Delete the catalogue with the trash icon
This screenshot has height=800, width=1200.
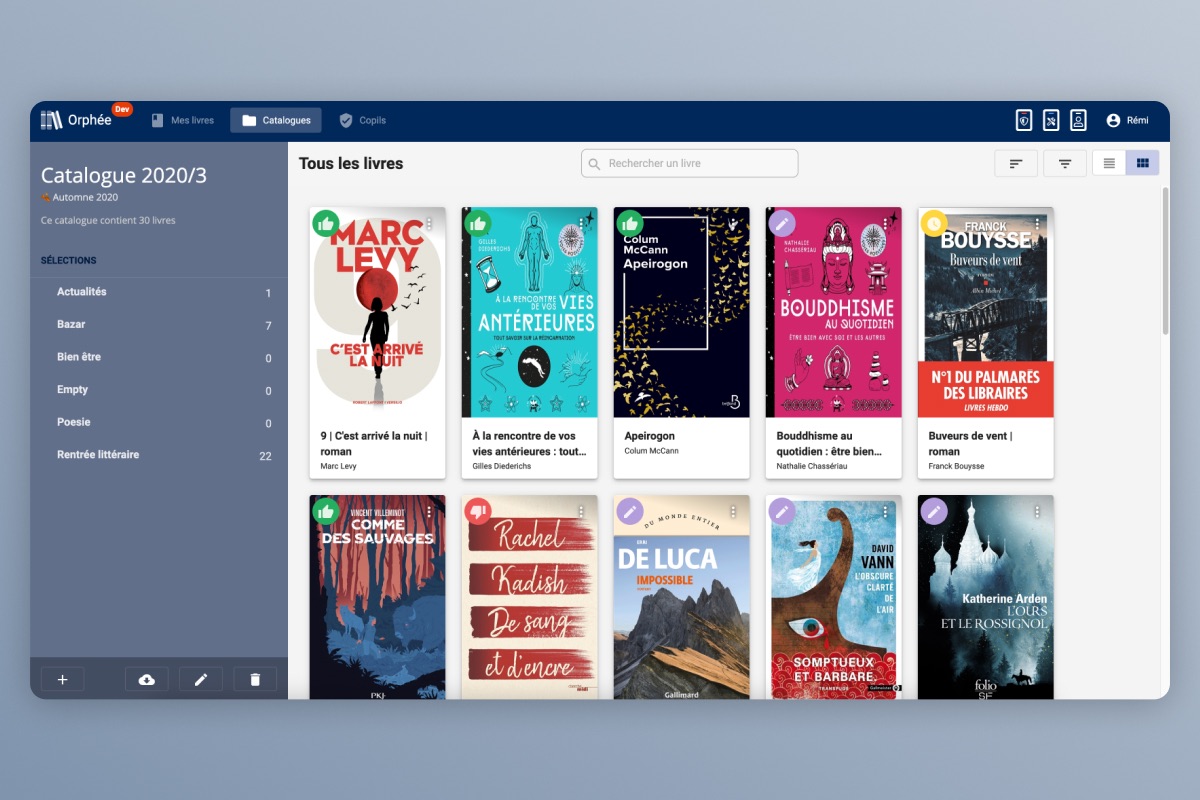coord(255,679)
